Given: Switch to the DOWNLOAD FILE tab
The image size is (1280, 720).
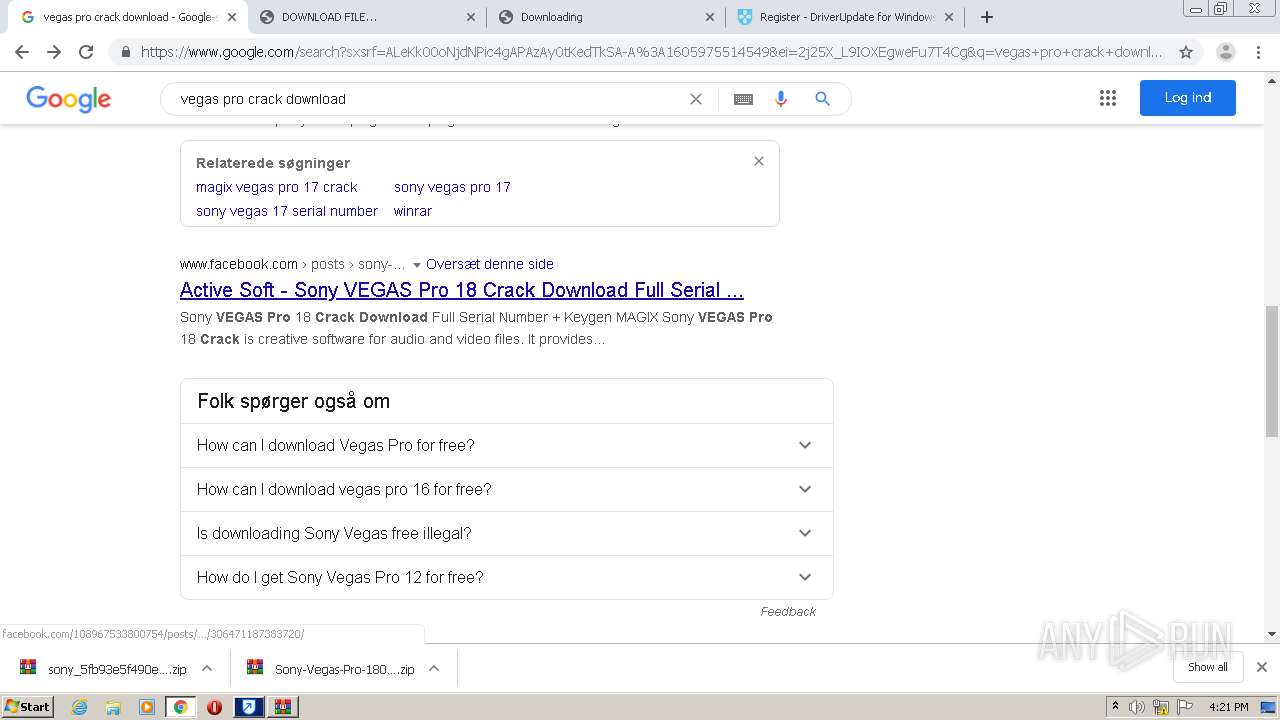Looking at the screenshot, I should pos(365,17).
